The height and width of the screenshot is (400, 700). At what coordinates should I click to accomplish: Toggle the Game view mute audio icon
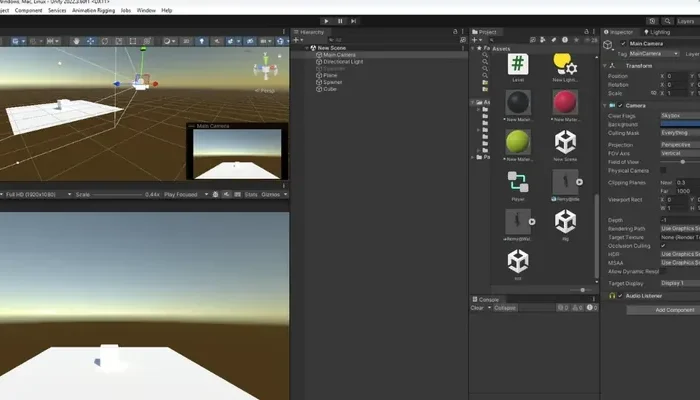[x=227, y=195]
